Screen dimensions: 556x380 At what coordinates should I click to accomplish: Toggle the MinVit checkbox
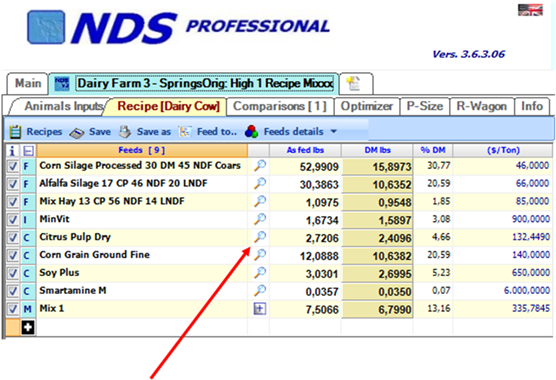pos(13,219)
